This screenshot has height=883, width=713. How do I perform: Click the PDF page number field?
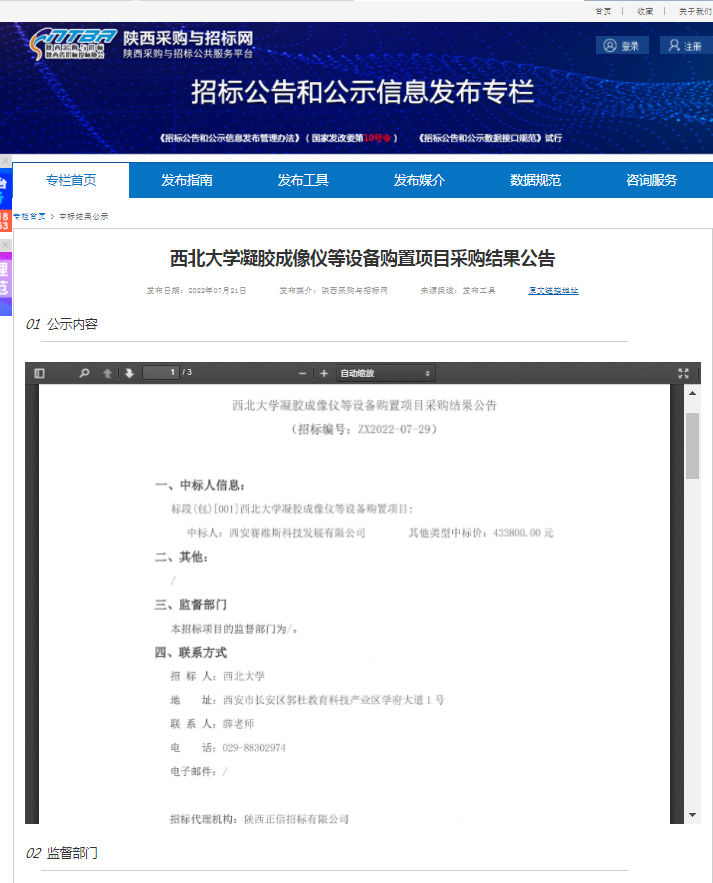pos(160,373)
